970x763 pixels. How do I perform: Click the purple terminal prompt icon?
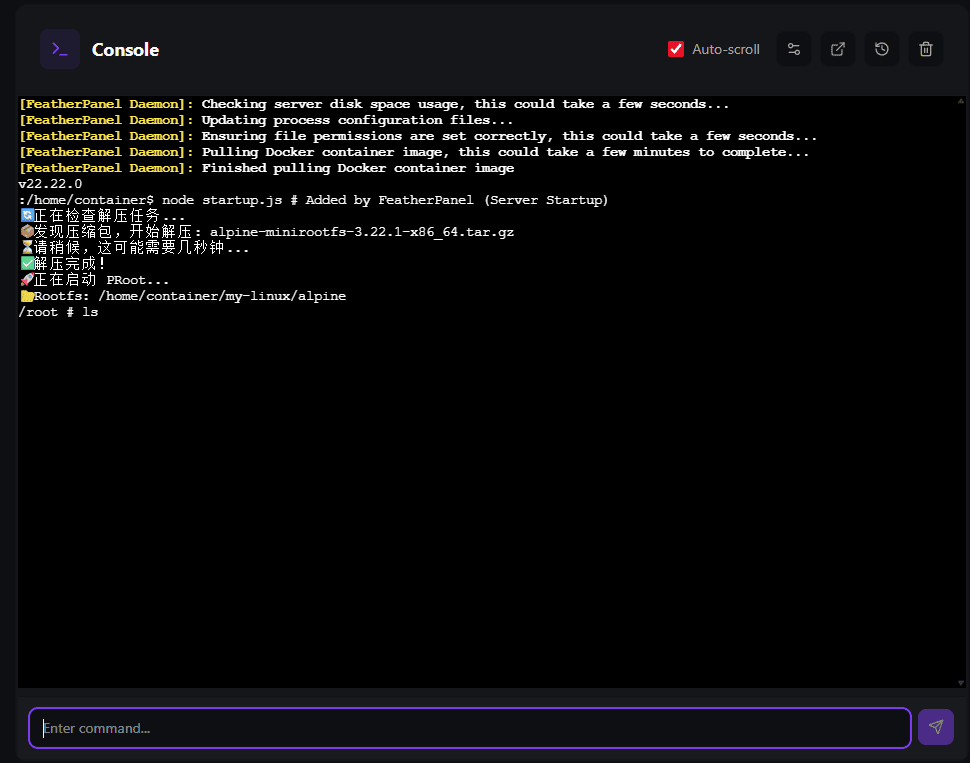pyautogui.click(x=60, y=49)
